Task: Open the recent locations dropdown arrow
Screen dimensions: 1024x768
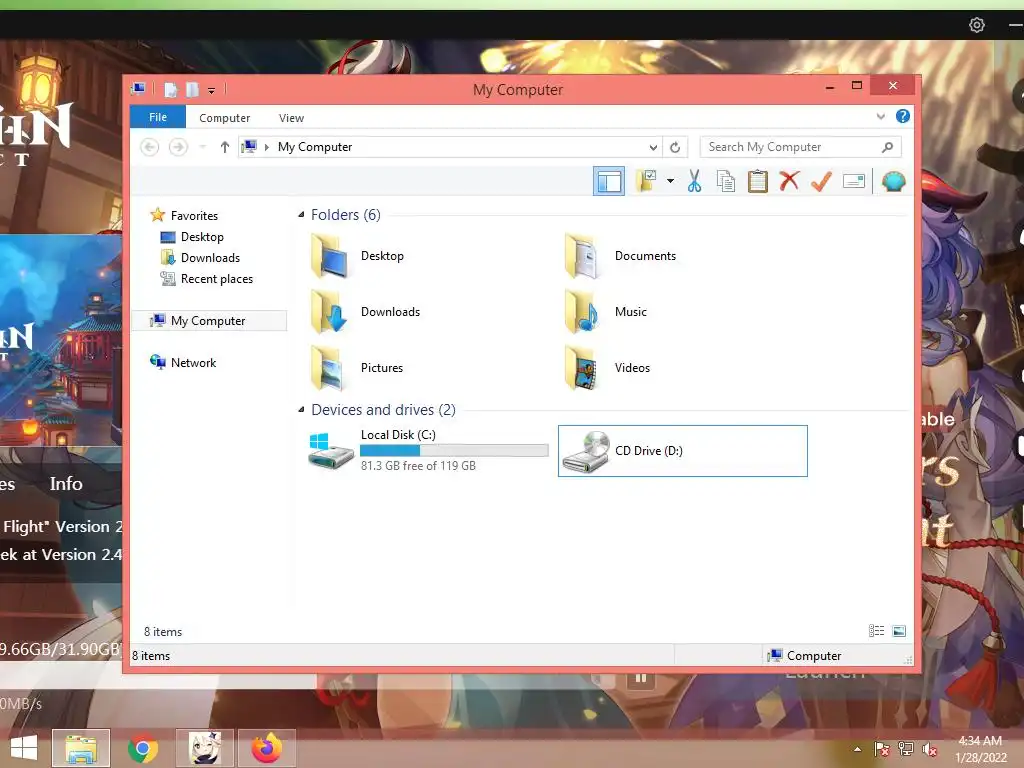Action: tap(203, 147)
